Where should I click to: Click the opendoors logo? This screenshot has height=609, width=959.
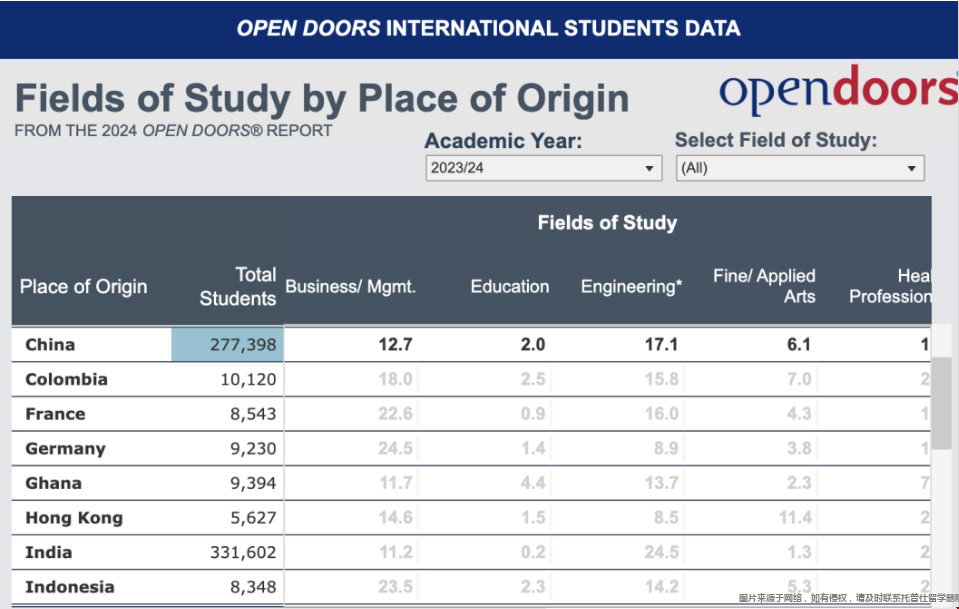click(837, 92)
